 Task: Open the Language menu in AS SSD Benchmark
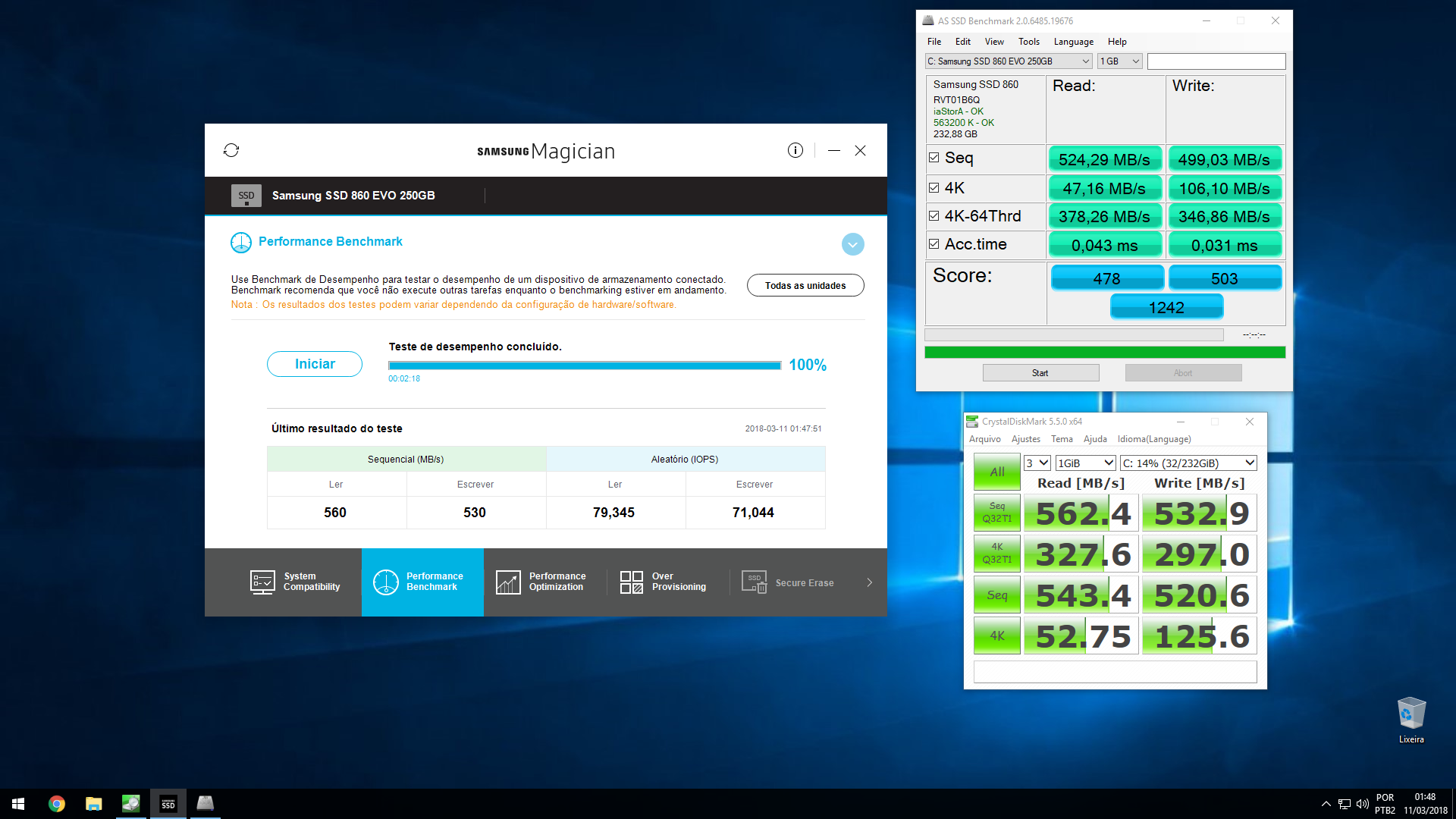[1074, 42]
